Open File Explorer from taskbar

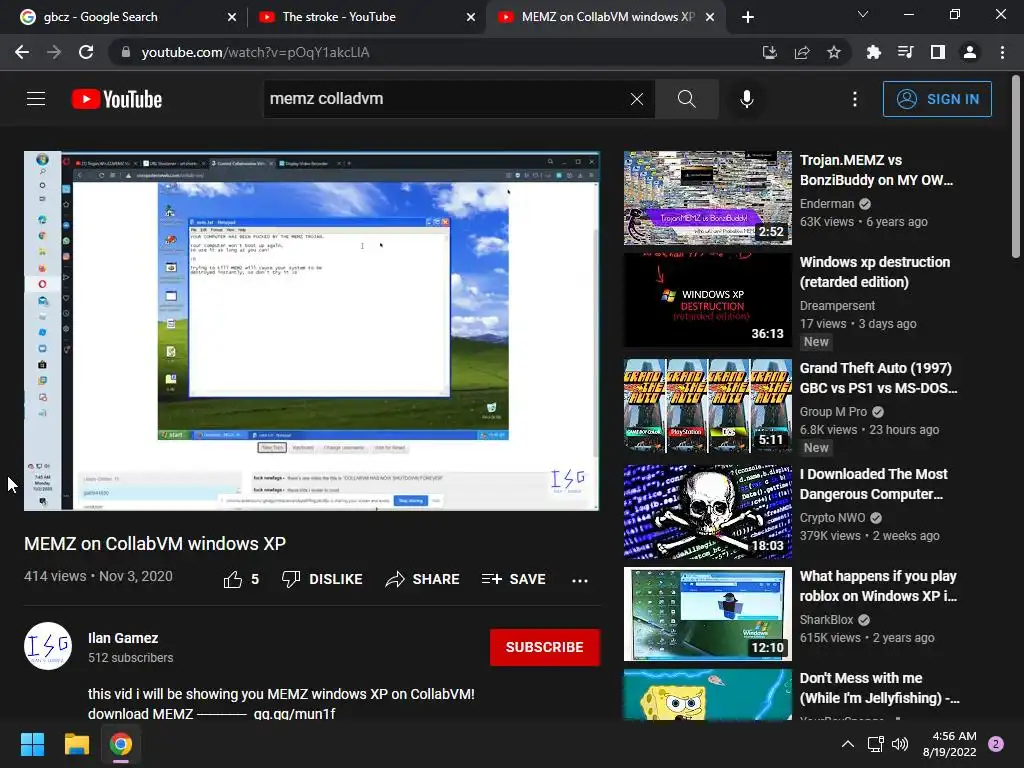pos(76,744)
